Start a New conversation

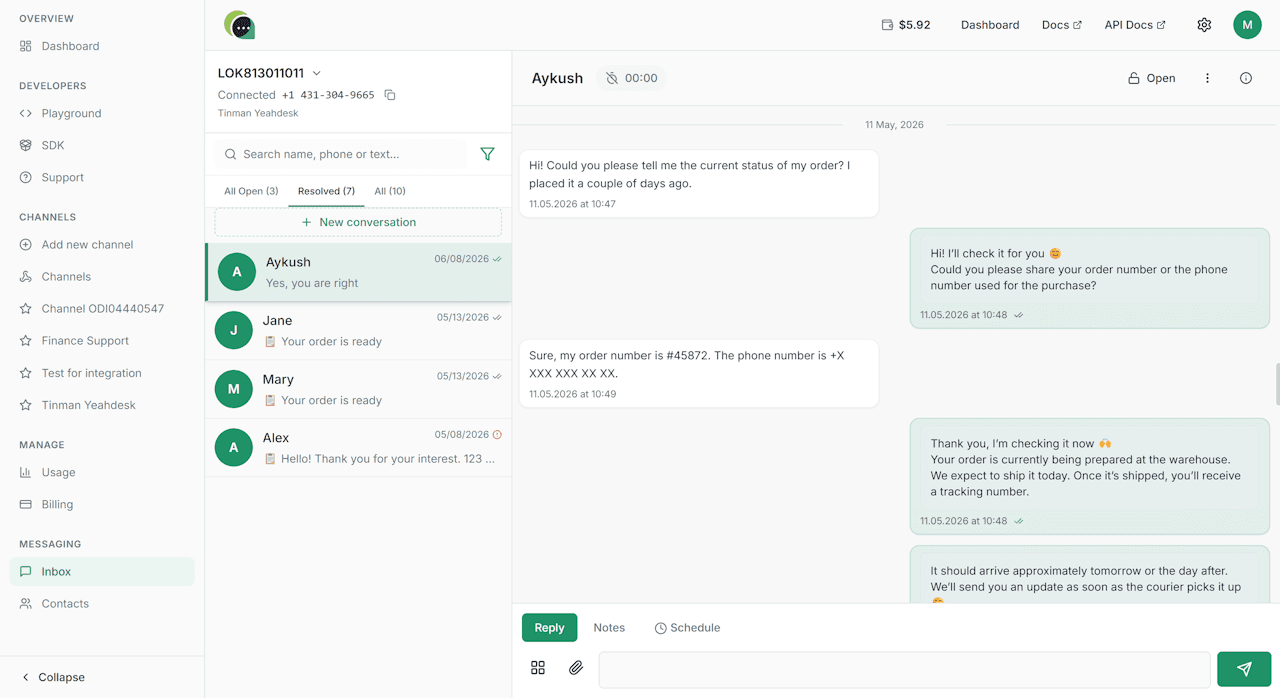(x=358, y=222)
